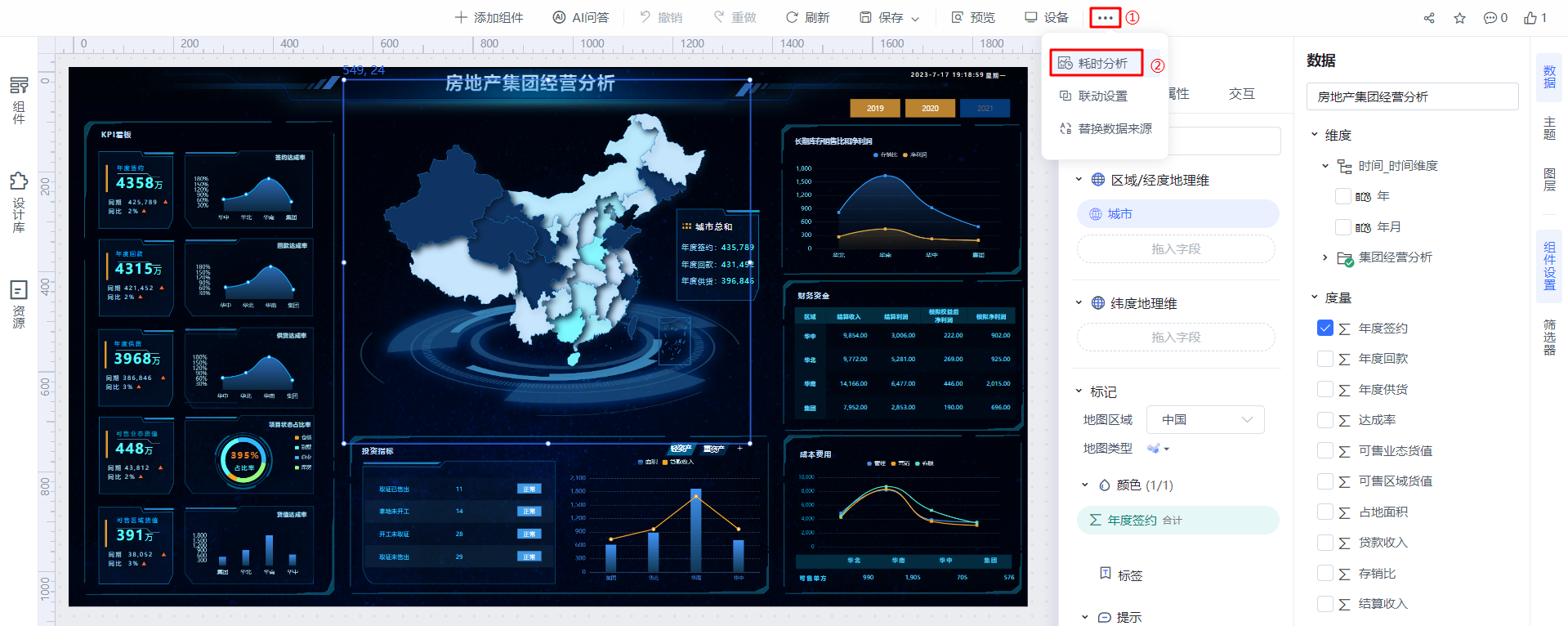Open the dropdown arrow next to 保存
Image resolution: width=1568 pixels, height=626 pixels.
915,18
